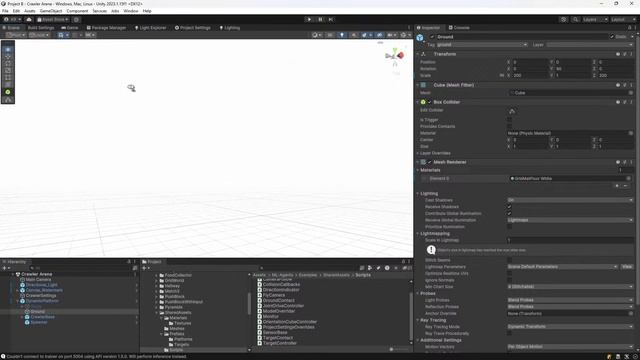Screen dimensions: 640x360
Task: Click the Edit Collider button icon
Action: pos(512,111)
